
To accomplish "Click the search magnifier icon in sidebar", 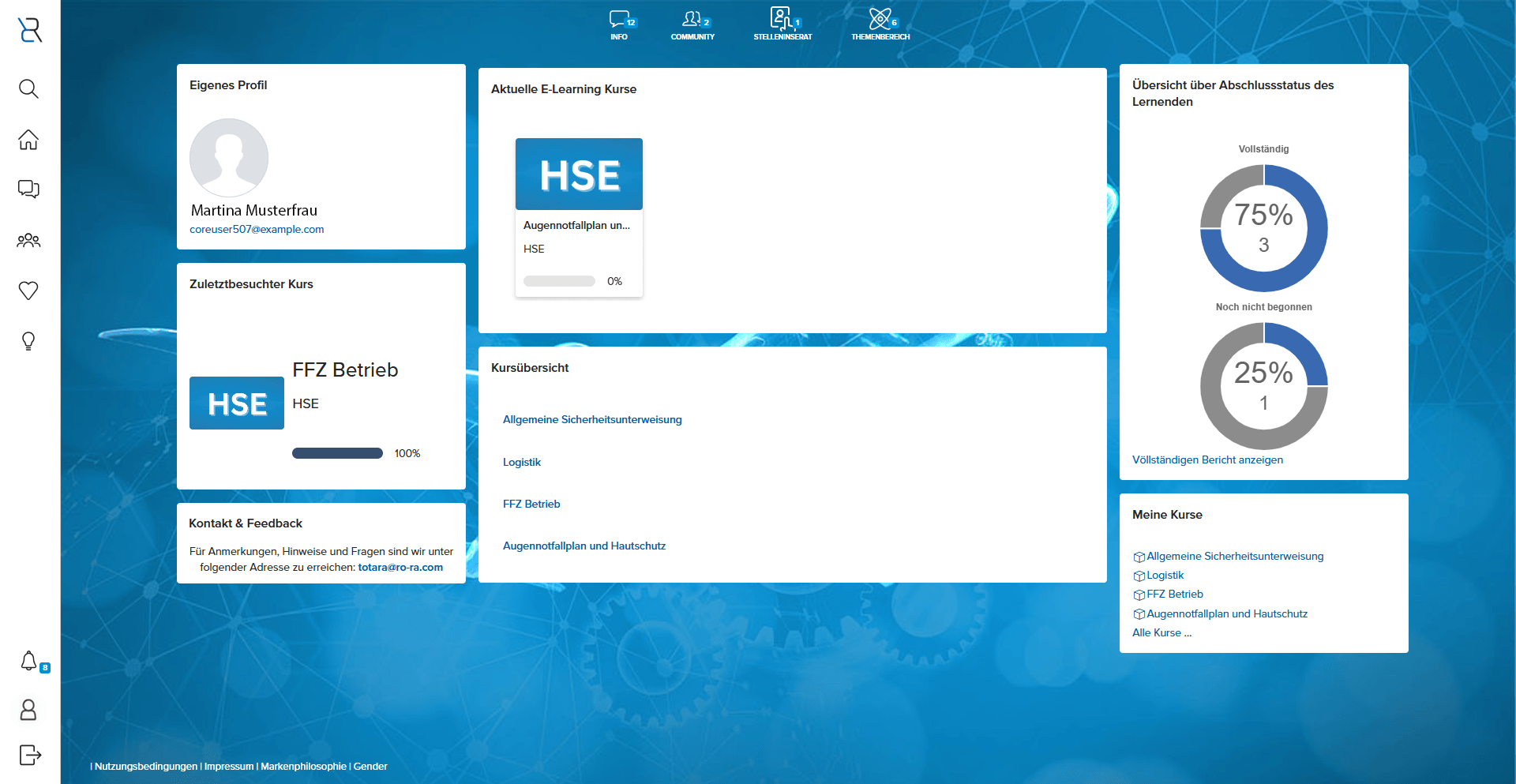I will [x=28, y=88].
